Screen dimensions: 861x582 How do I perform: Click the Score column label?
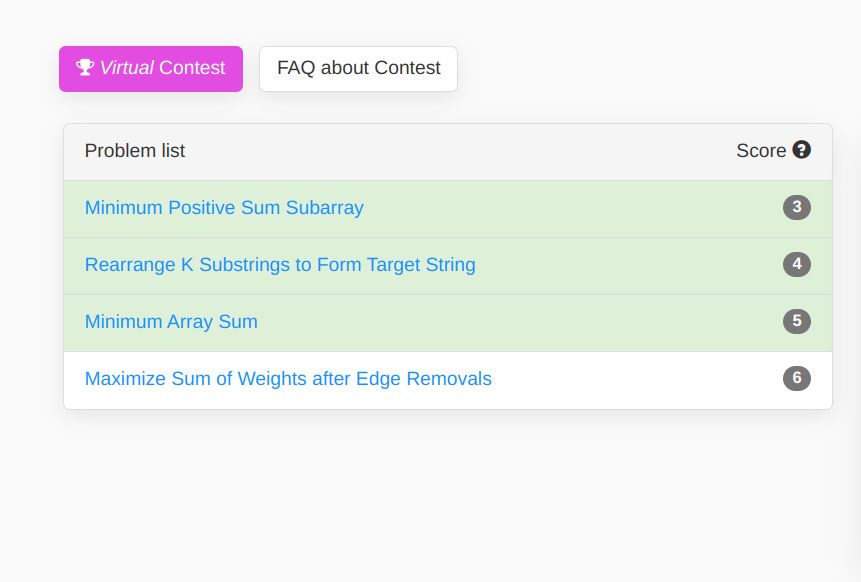pos(761,150)
